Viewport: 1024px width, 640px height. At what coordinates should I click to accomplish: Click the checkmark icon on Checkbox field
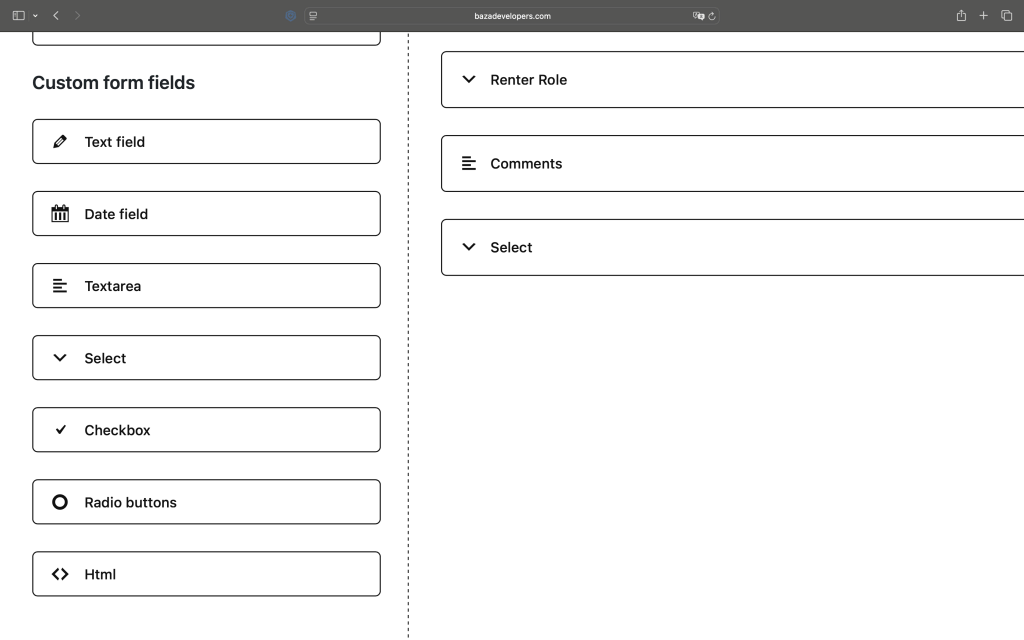tap(60, 430)
